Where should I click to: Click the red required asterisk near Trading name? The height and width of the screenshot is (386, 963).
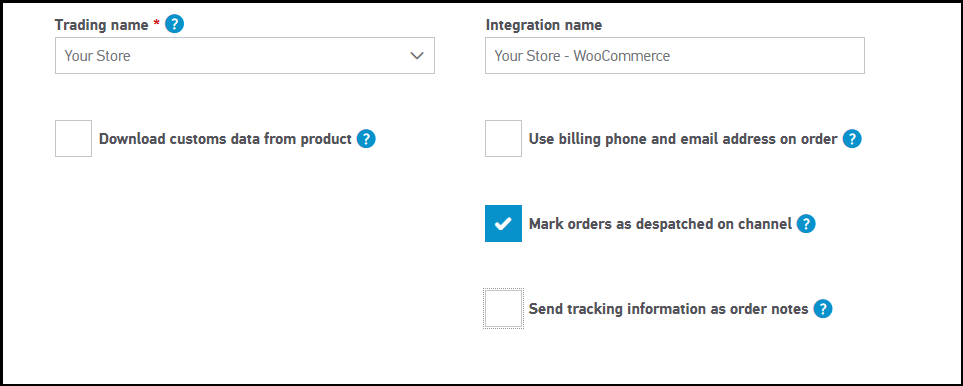point(156,24)
